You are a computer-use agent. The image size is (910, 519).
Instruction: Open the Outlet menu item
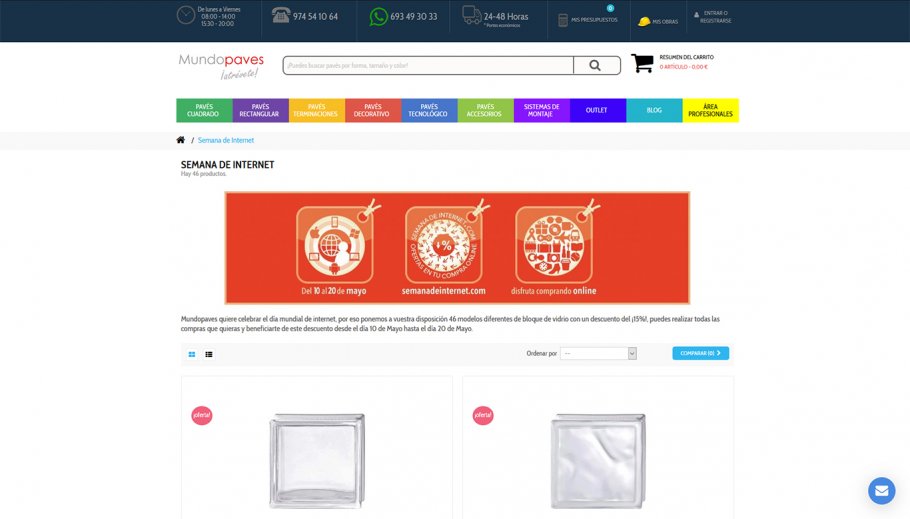(598, 110)
